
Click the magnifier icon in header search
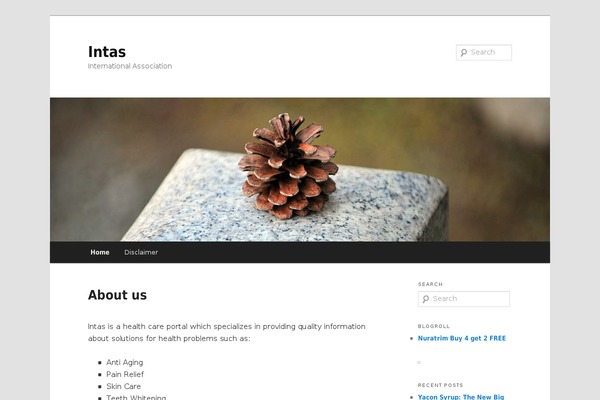(x=464, y=52)
